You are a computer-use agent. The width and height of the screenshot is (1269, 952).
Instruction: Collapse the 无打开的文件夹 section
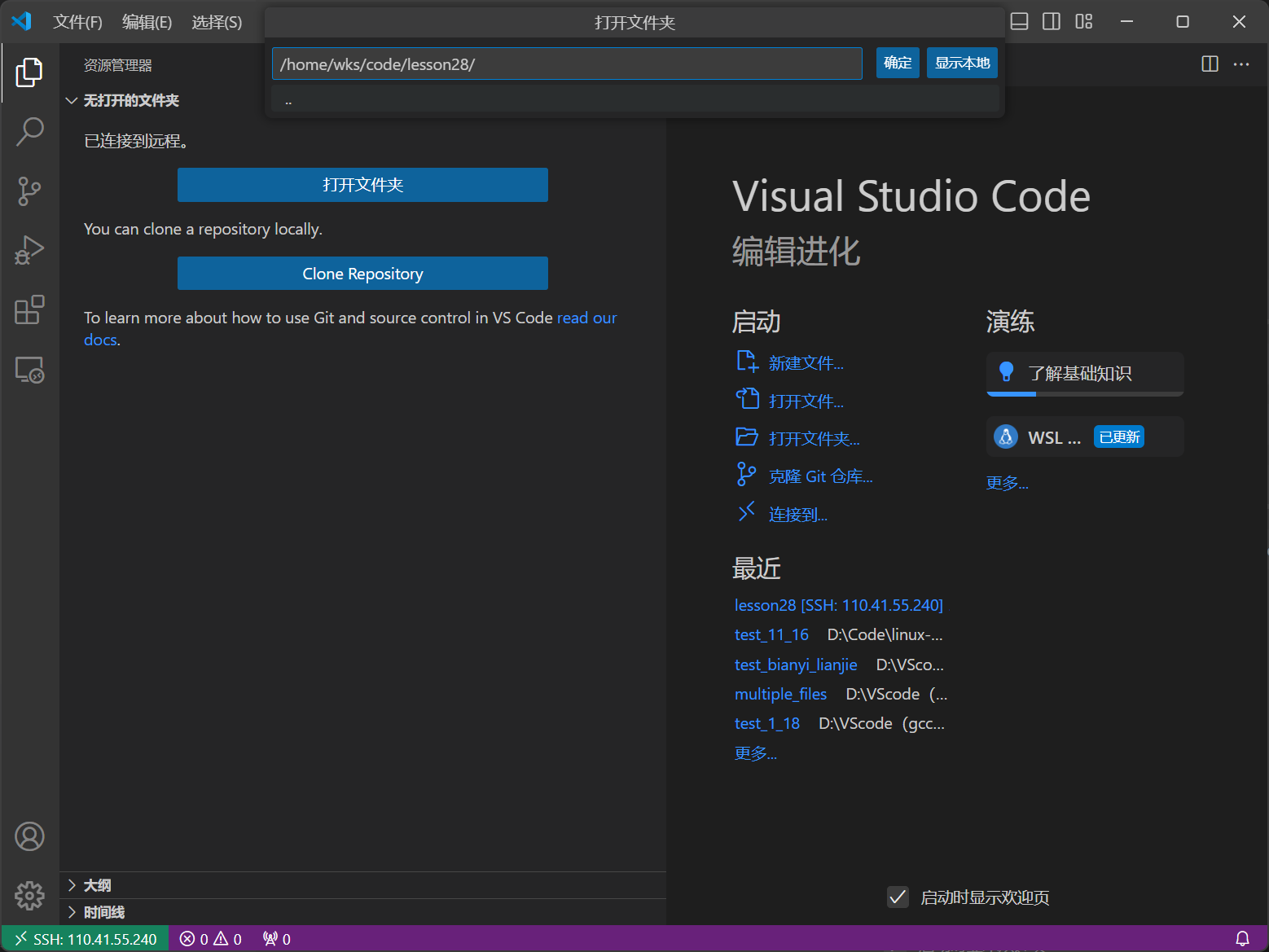(x=71, y=99)
